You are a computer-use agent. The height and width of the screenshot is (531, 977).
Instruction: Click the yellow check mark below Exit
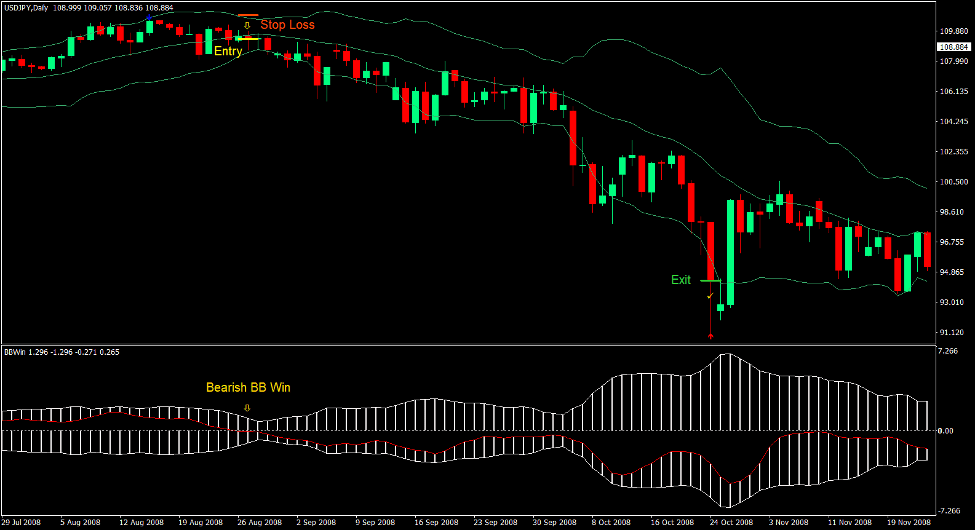(x=710, y=295)
